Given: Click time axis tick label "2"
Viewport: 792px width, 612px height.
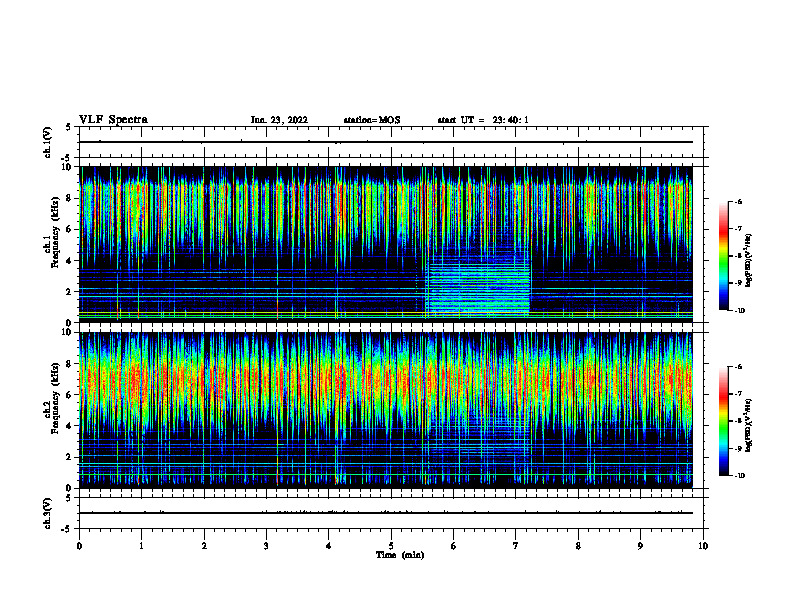Looking at the screenshot, I should [x=204, y=546].
